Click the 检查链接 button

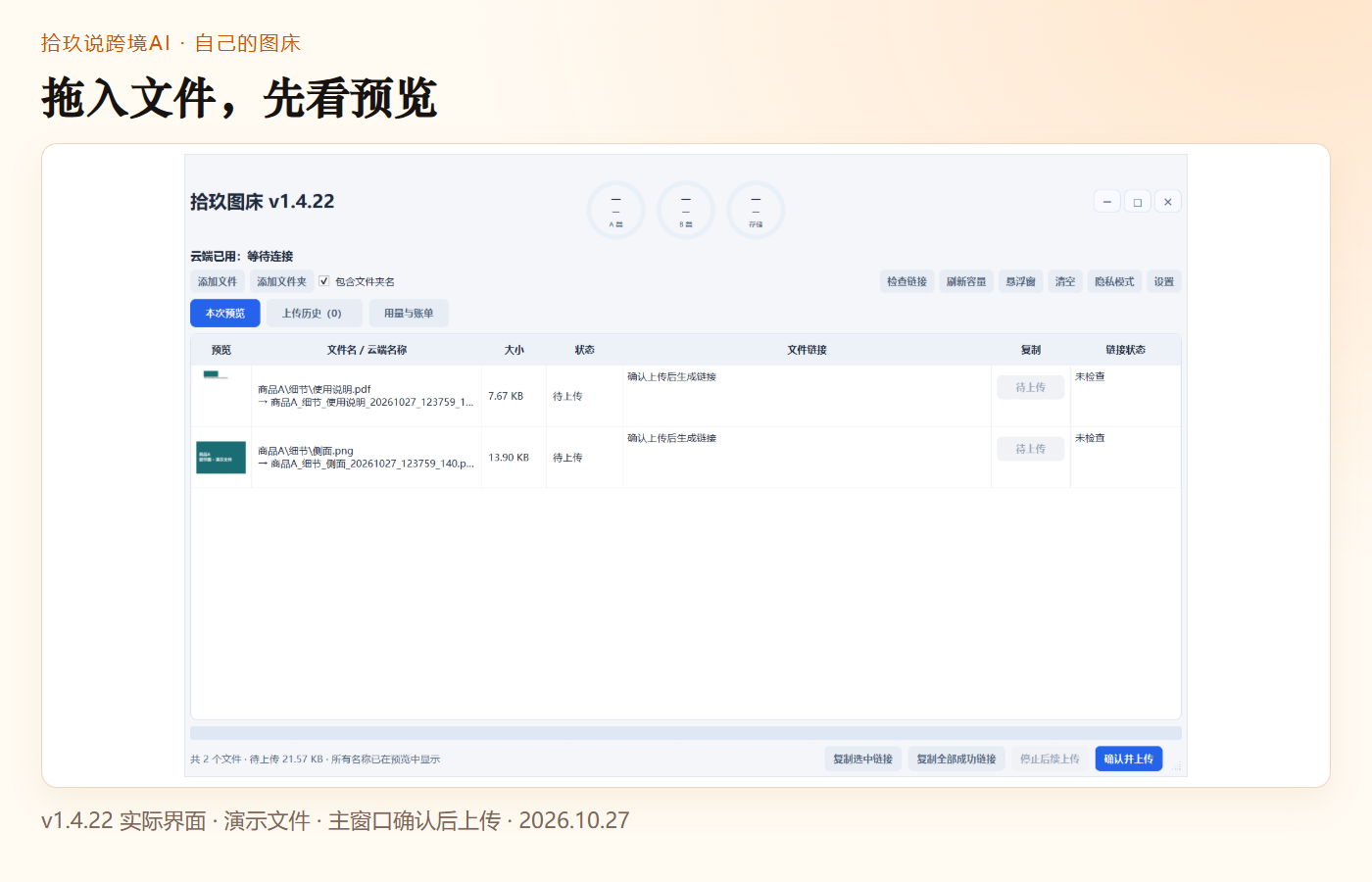906,281
